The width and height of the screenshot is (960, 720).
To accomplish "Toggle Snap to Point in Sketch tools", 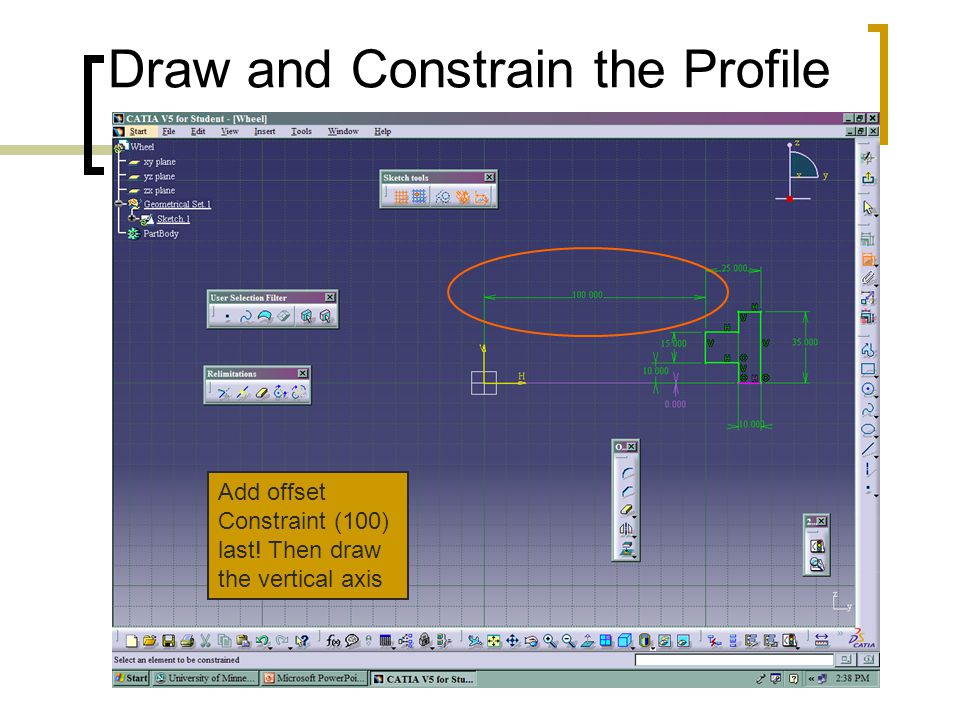I will pyautogui.click(x=419, y=197).
